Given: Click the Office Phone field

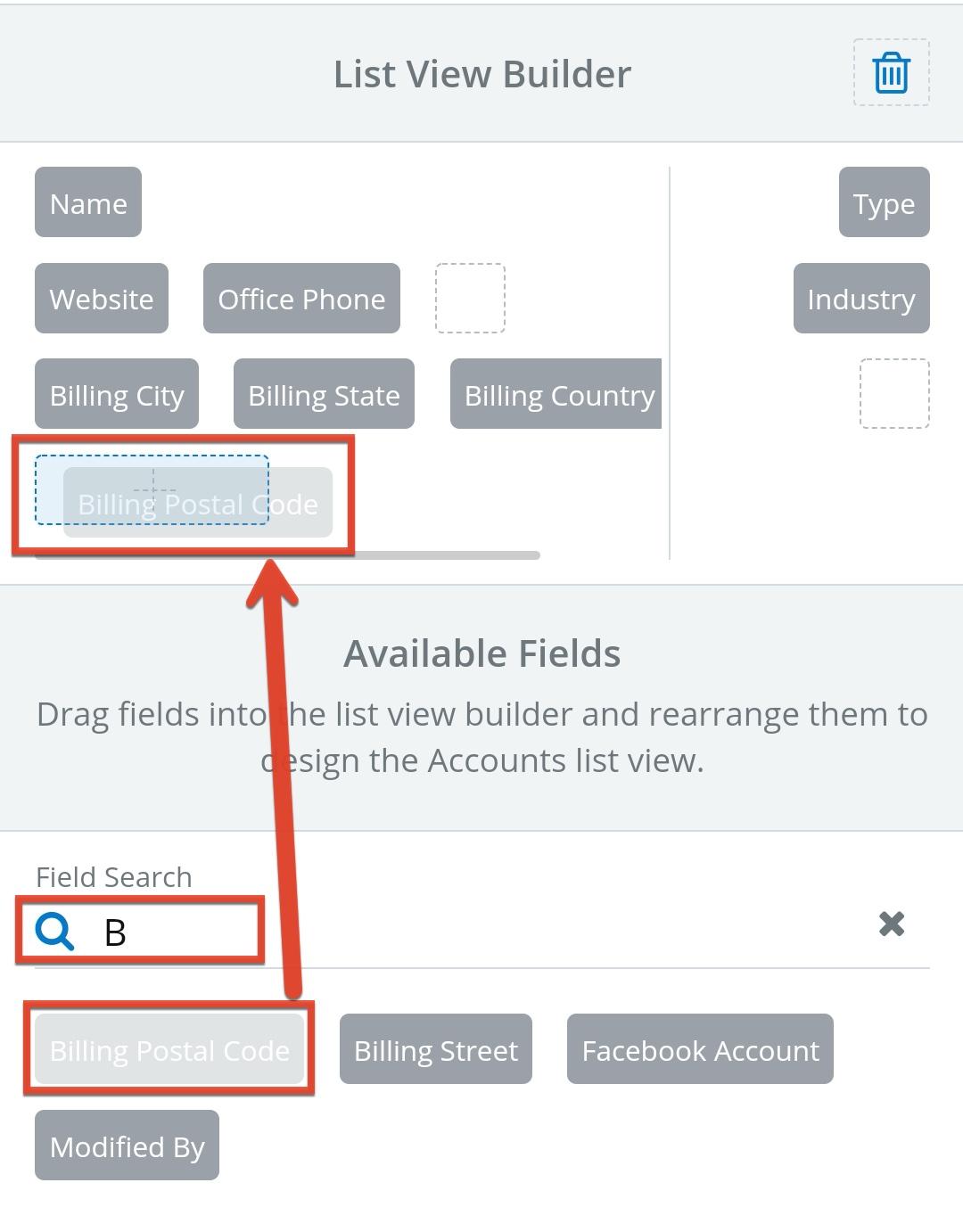Looking at the screenshot, I should 301,299.
